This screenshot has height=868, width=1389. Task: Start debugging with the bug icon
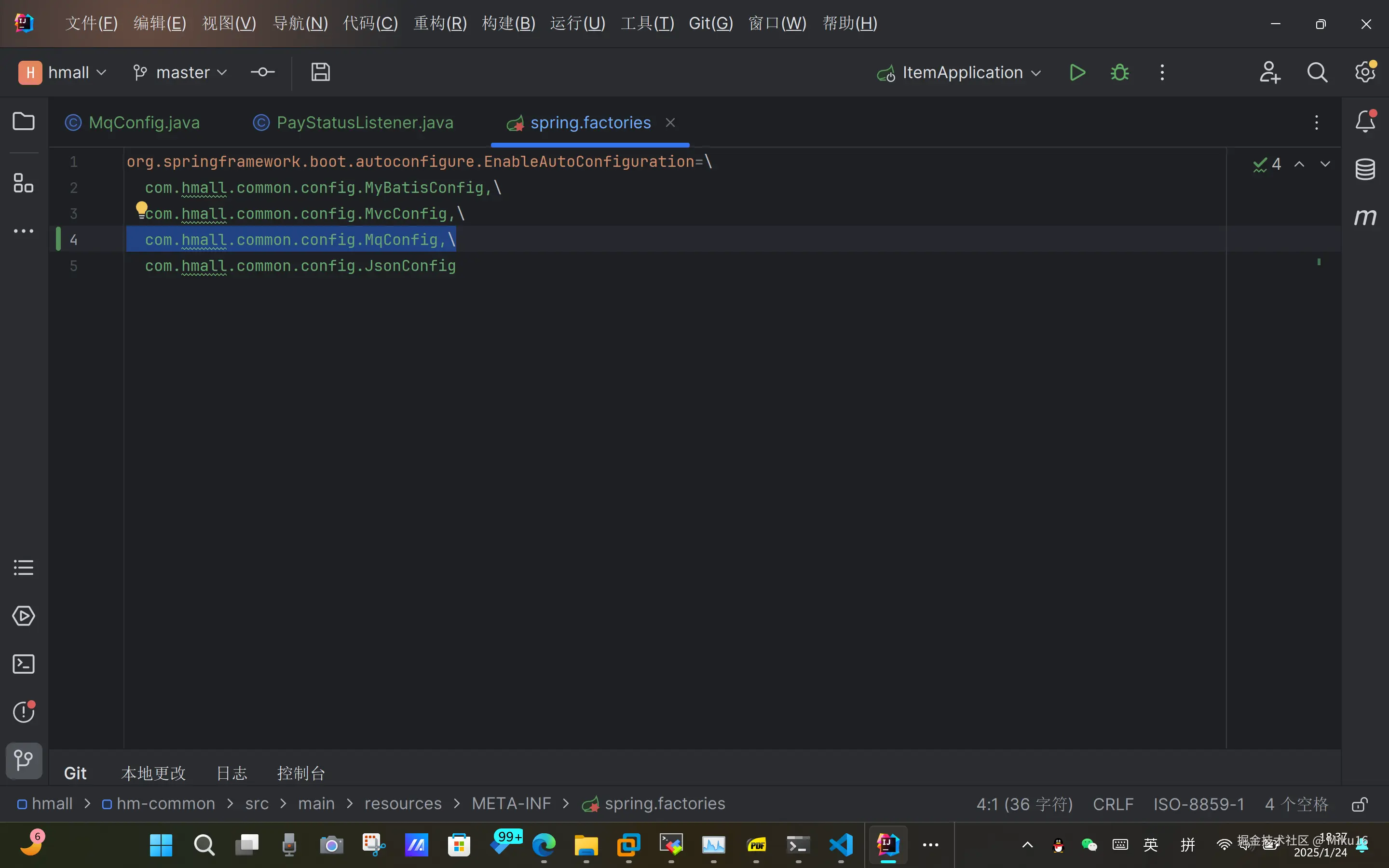coord(1119,72)
